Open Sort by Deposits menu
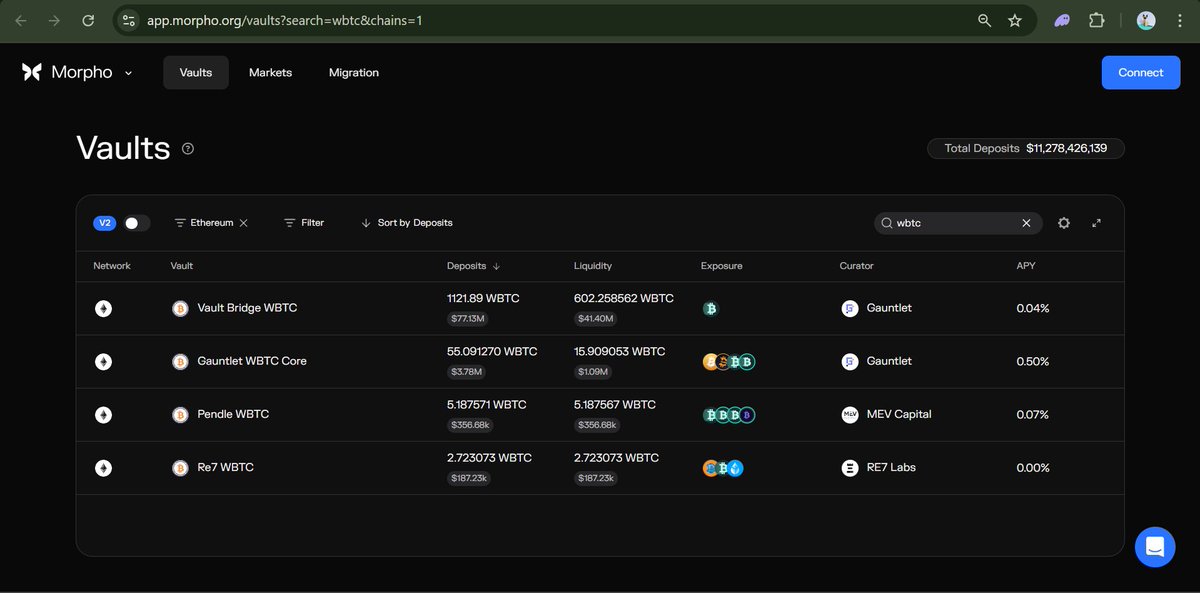This screenshot has height=593, width=1200. (407, 223)
